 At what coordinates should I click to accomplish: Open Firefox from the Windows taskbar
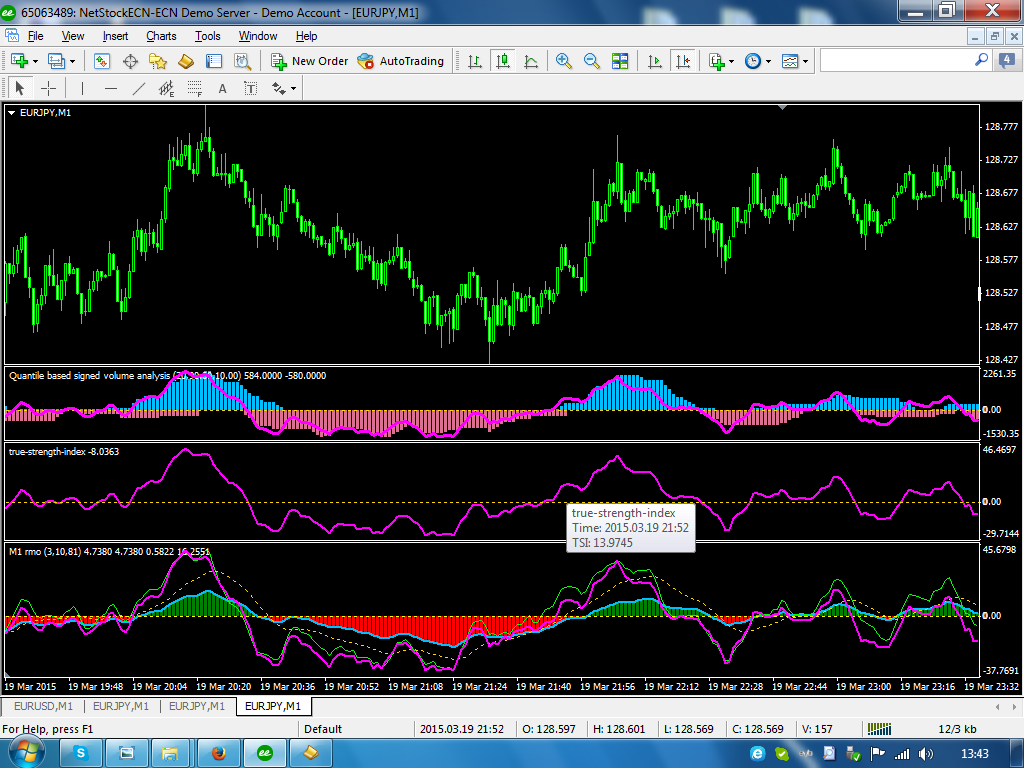click(219, 753)
